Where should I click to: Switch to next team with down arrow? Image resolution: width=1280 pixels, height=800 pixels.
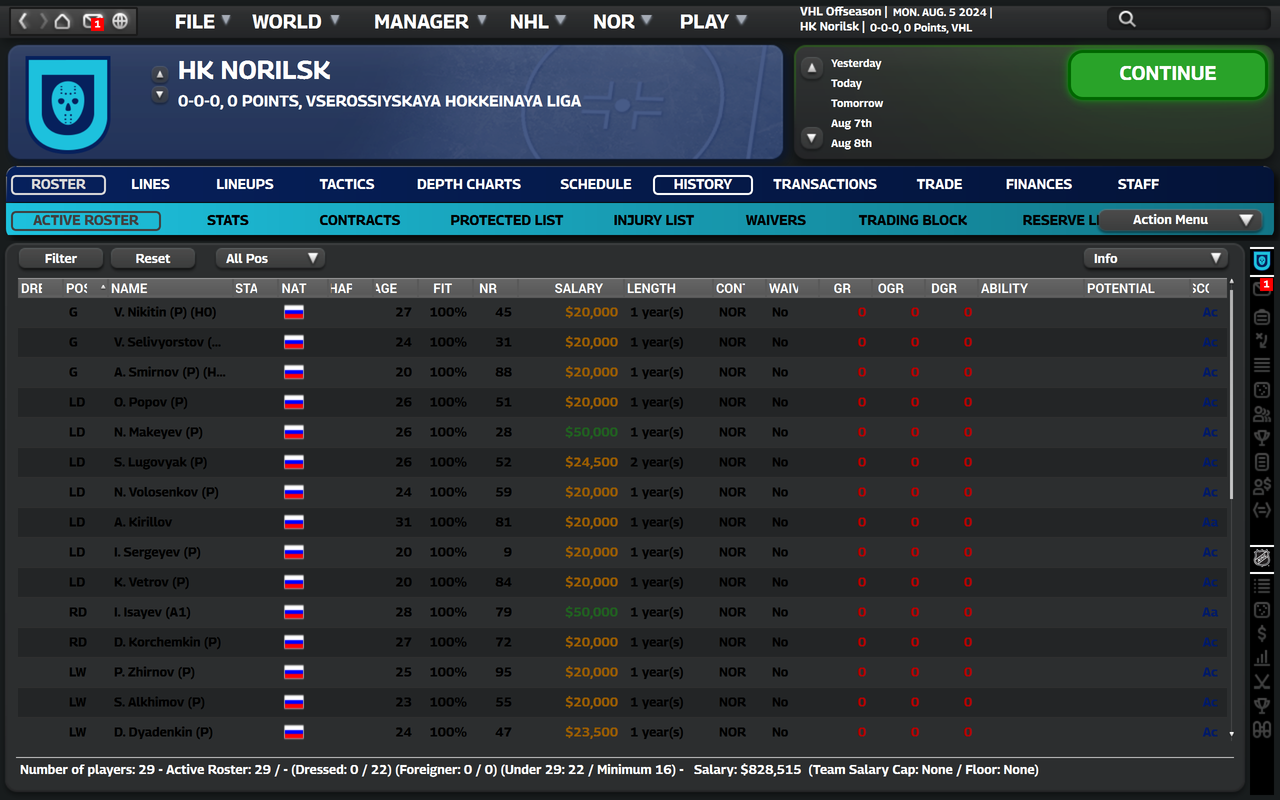159,95
